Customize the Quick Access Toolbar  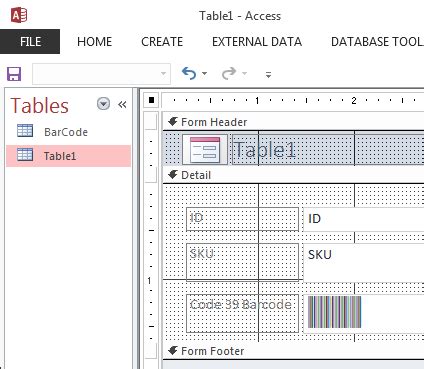pos(268,74)
